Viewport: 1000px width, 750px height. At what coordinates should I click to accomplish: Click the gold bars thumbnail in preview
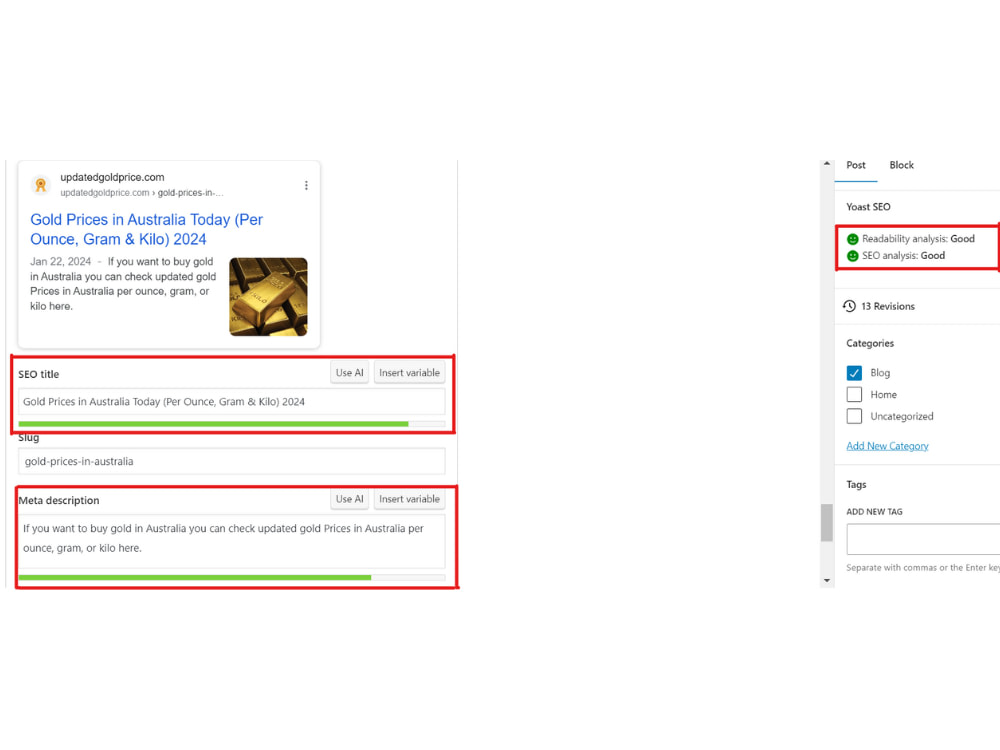[x=268, y=297]
